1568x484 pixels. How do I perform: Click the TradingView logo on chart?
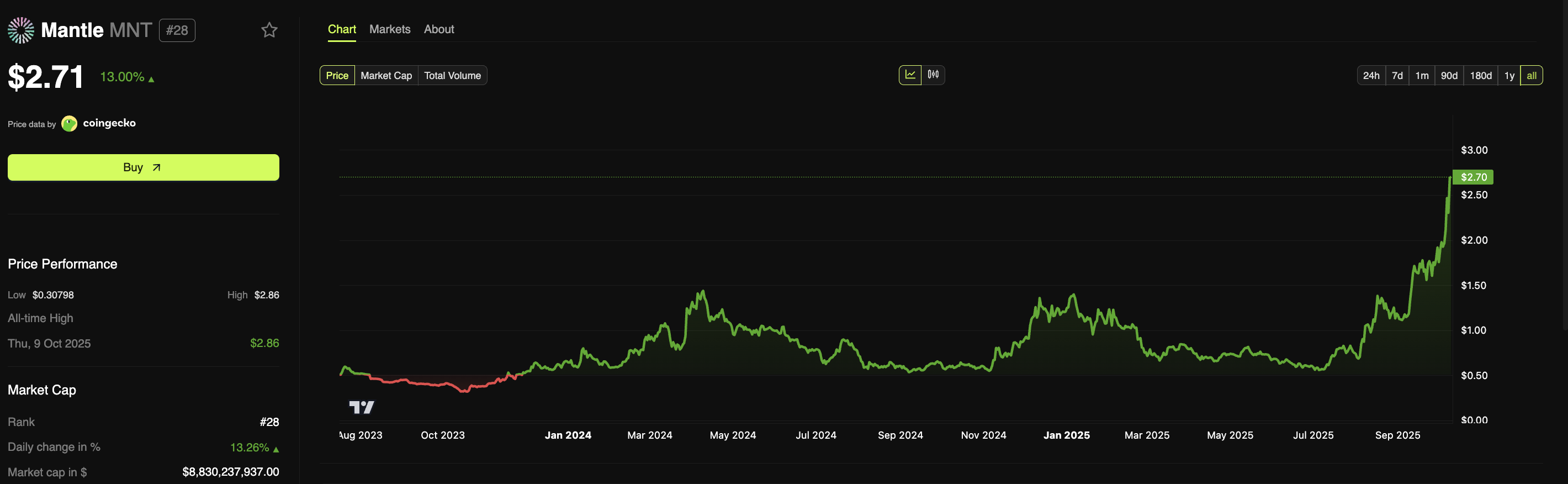point(361,407)
